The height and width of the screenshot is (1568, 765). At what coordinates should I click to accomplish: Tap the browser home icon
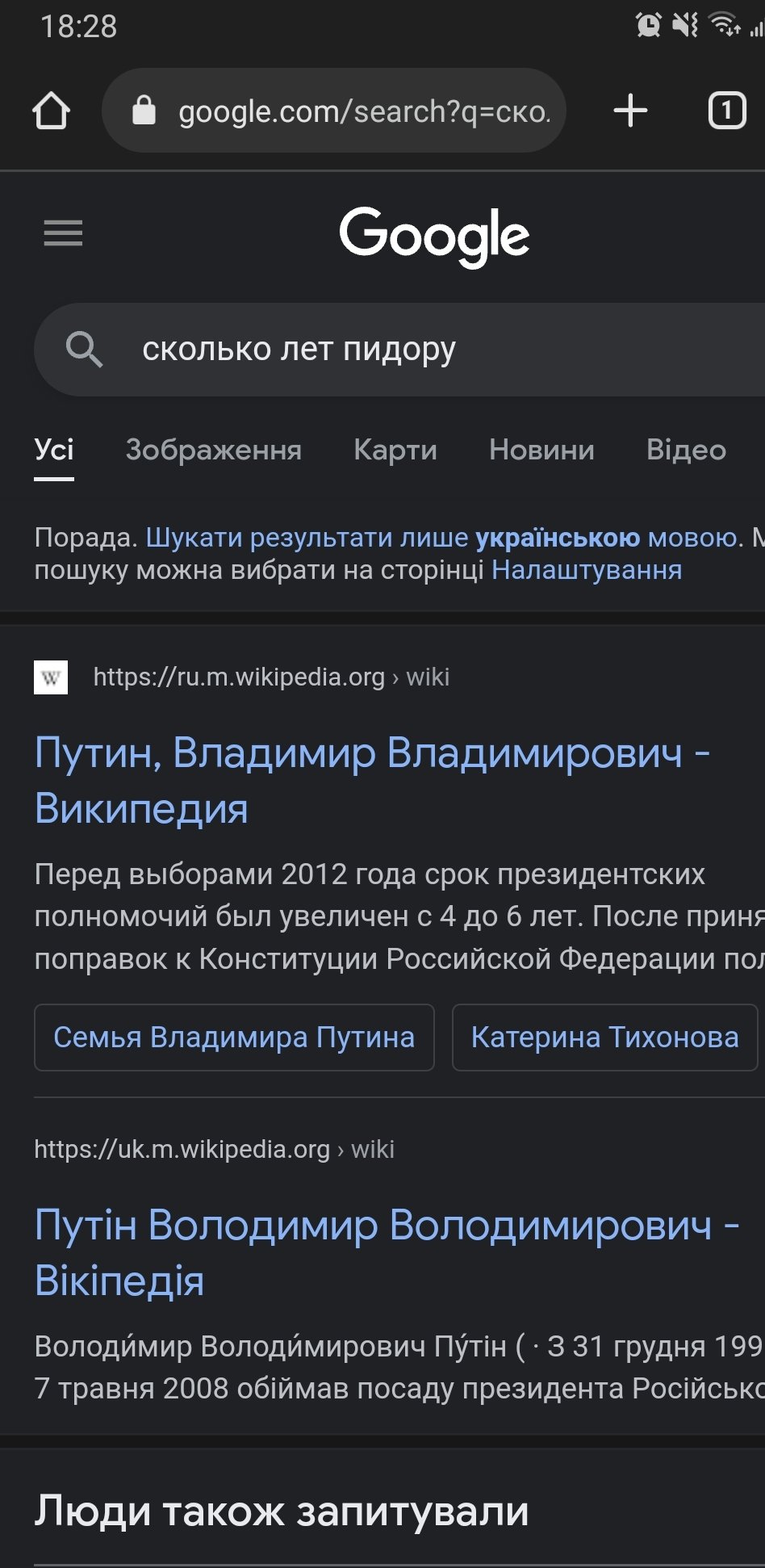pos(51,111)
